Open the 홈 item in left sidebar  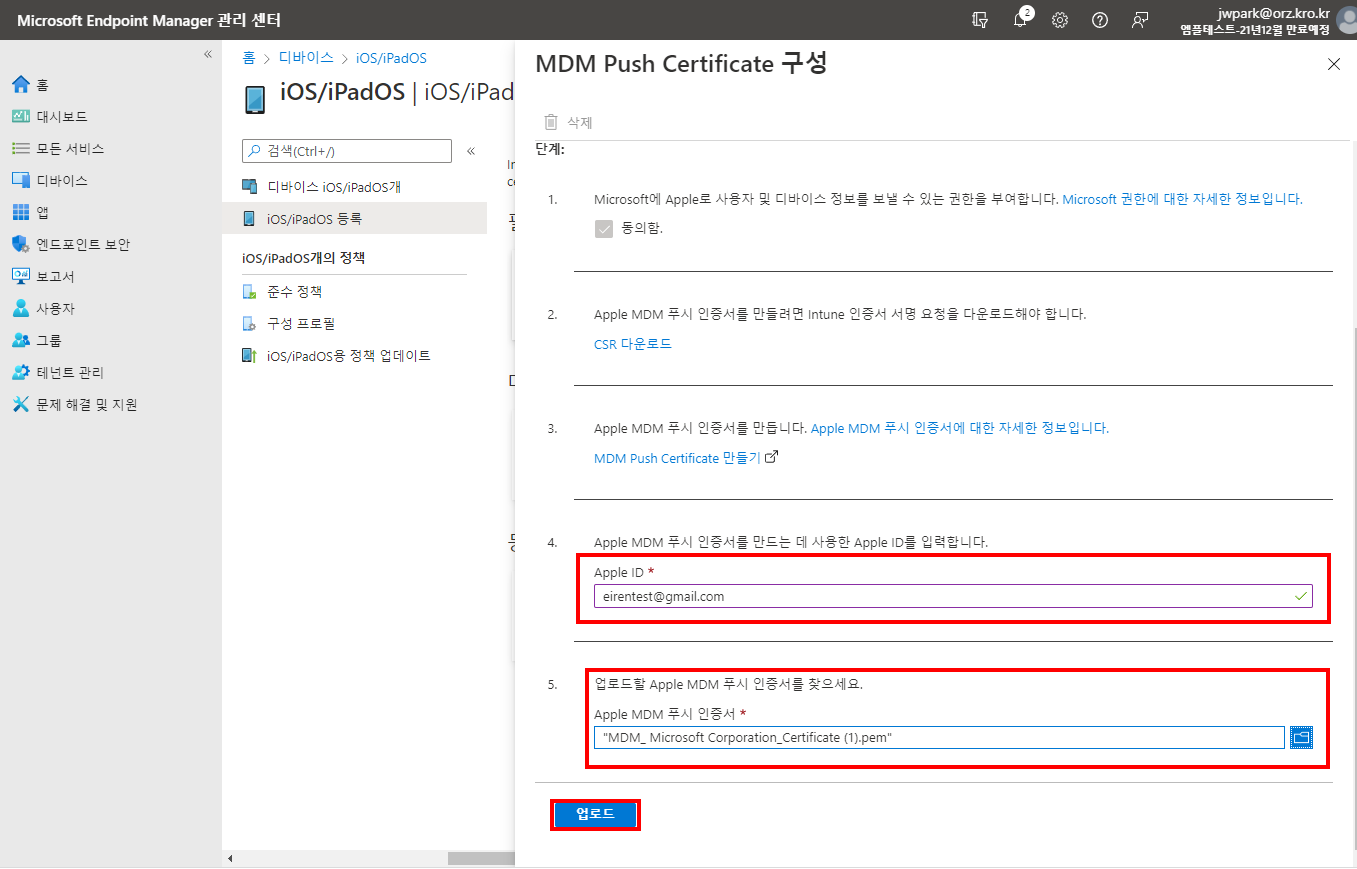(30, 85)
